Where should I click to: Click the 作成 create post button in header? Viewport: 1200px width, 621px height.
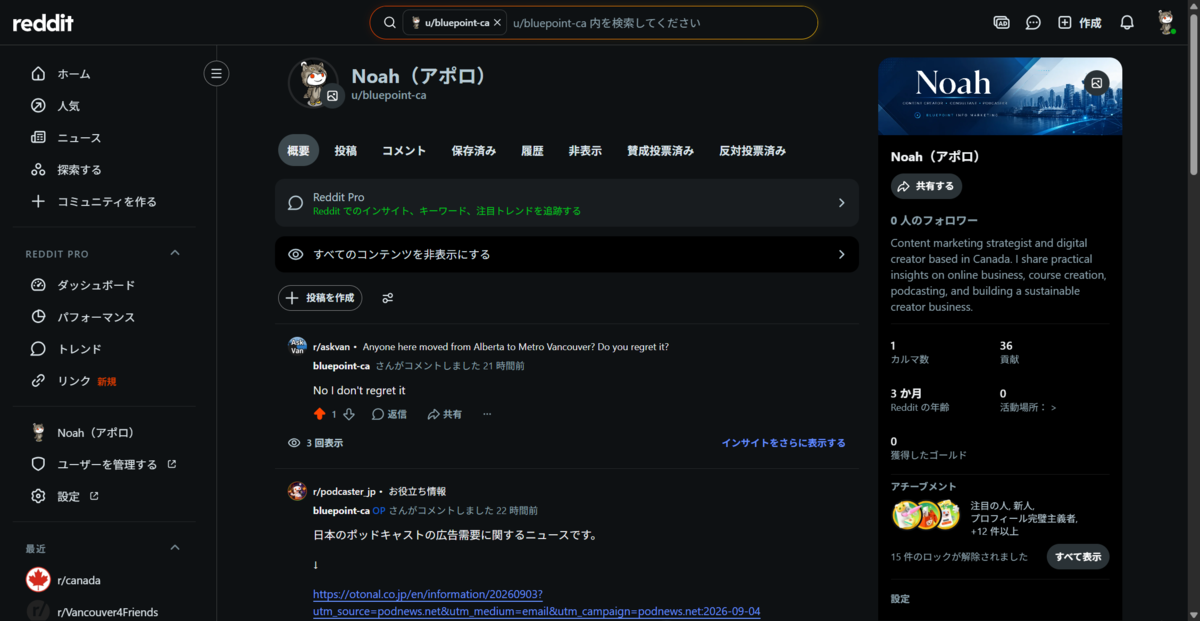pyautogui.click(x=1080, y=22)
